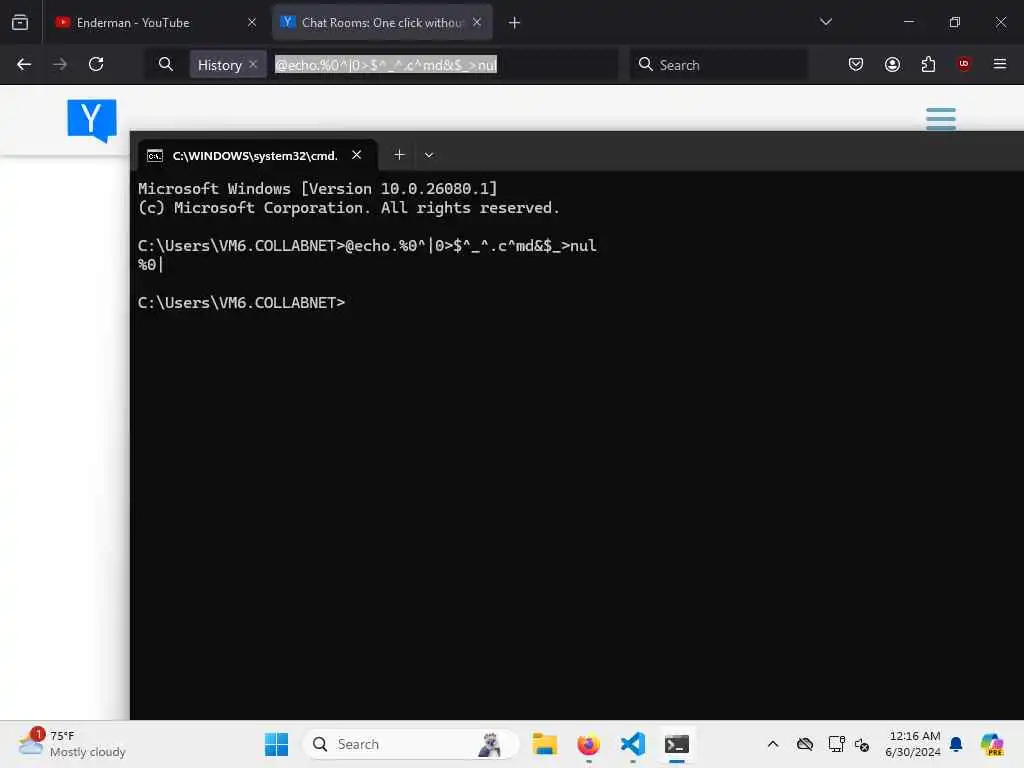Focus the URL bar with echo command text
This screenshot has height=768, width=1024.
(x=385, y=65)
